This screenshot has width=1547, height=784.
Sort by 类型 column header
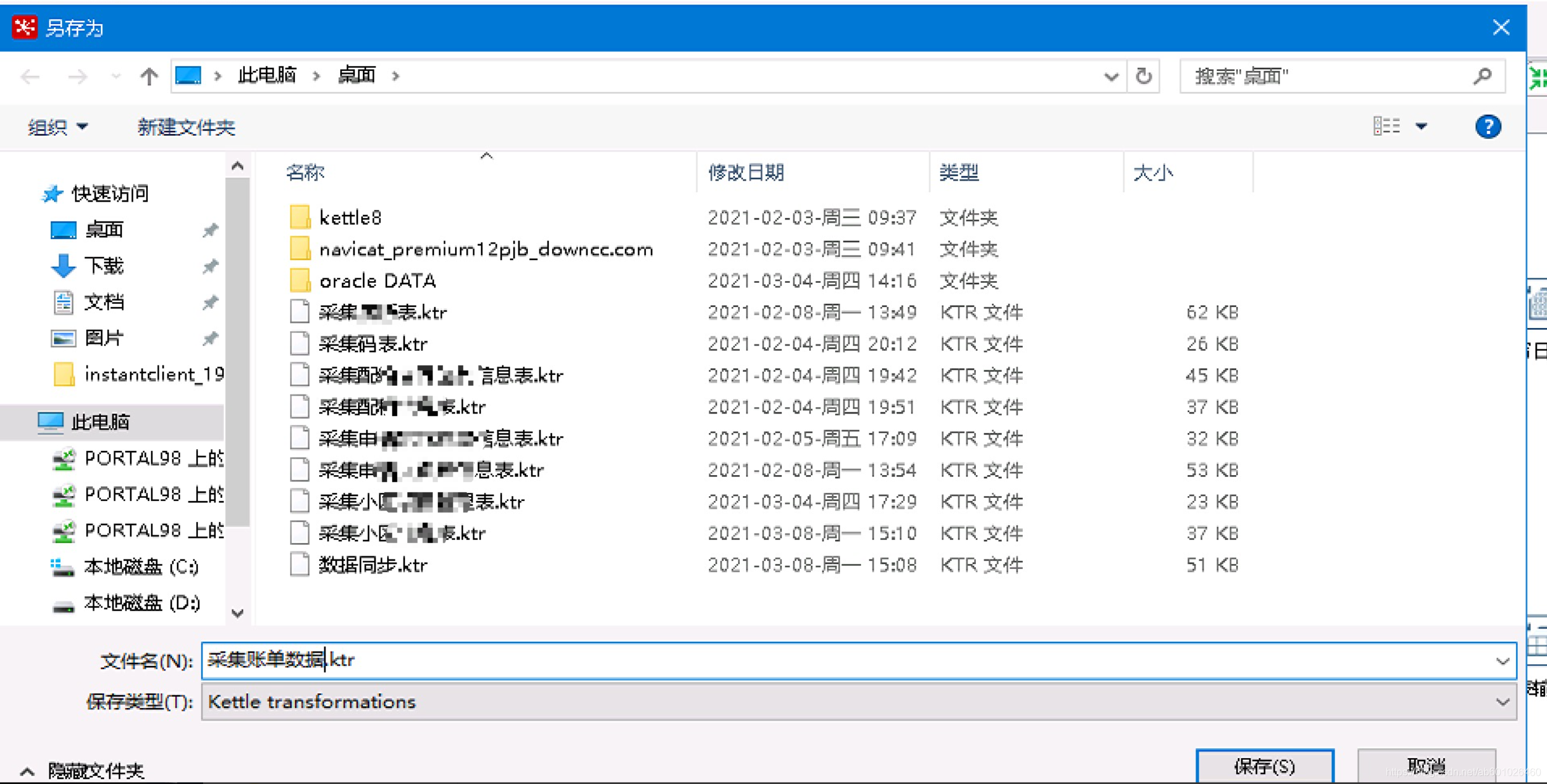959,173
